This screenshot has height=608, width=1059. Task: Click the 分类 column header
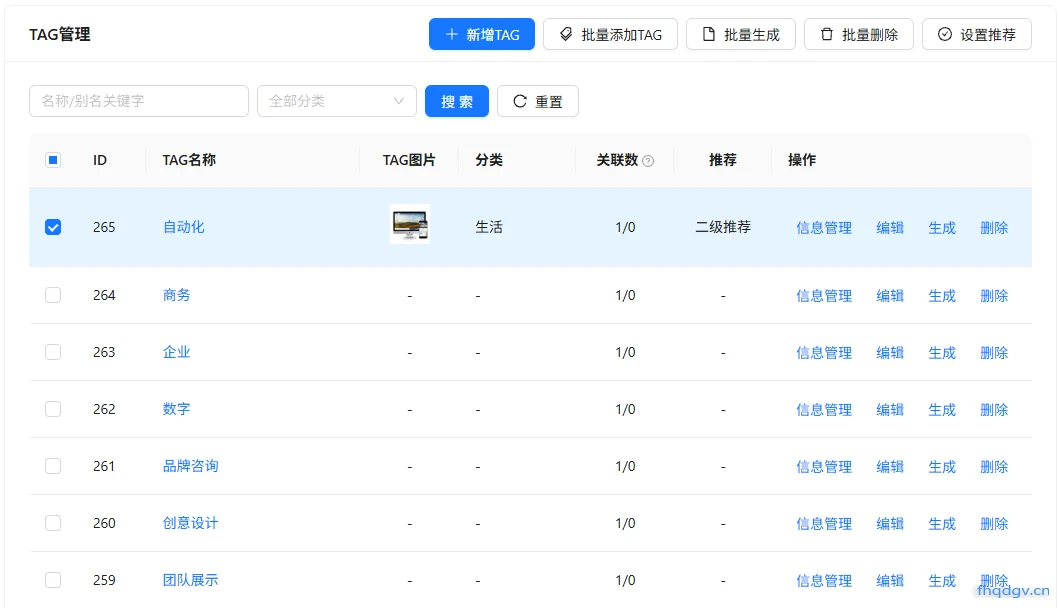coord(489,160)
